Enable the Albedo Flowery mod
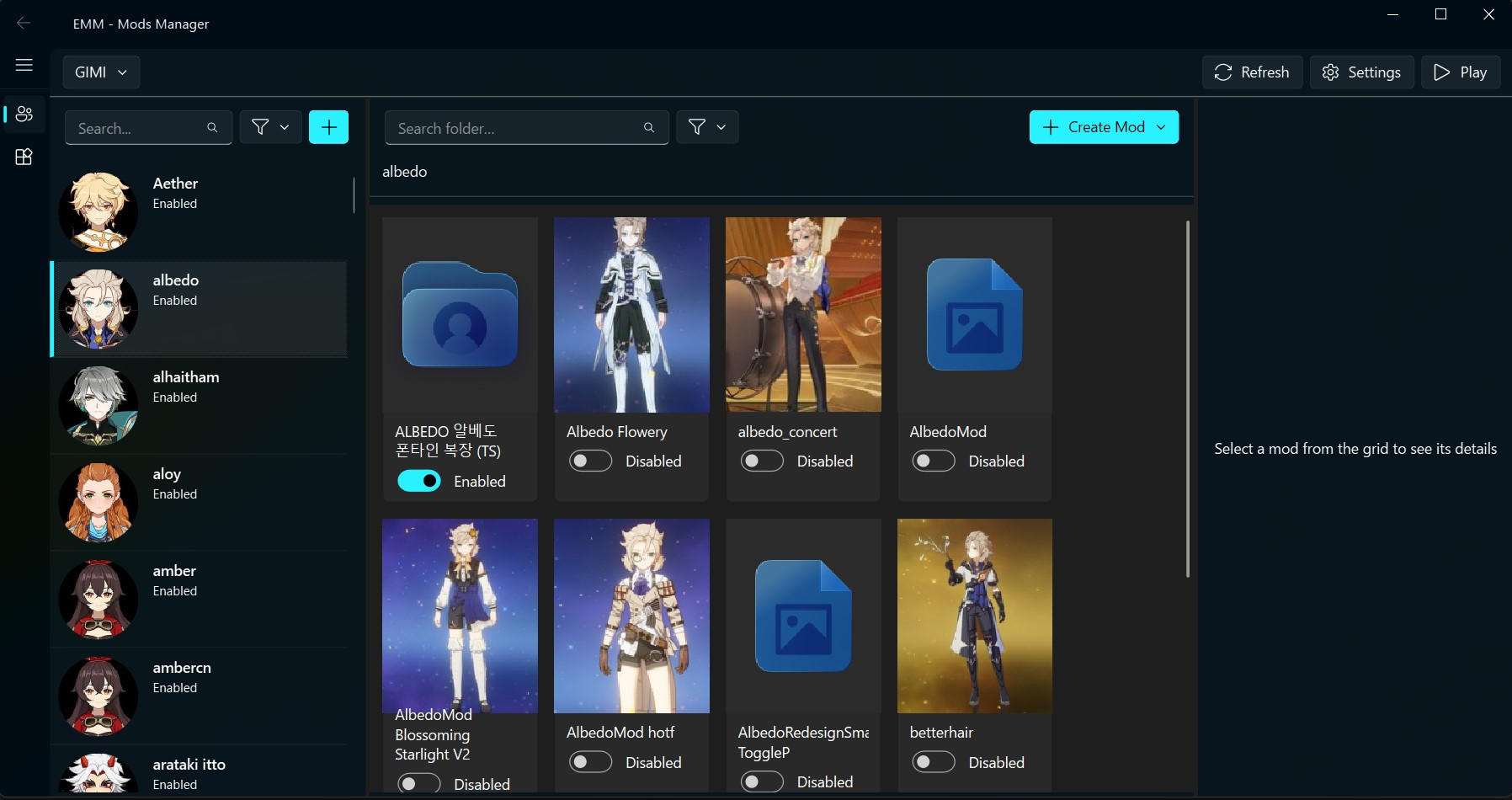The image size is (1512, 800). [590, 461]
